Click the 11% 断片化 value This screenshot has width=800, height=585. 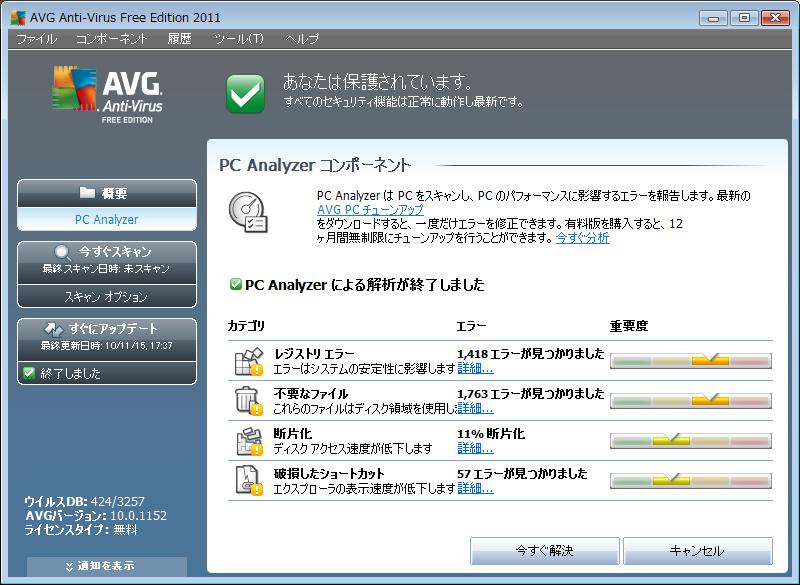click(491, 434)
